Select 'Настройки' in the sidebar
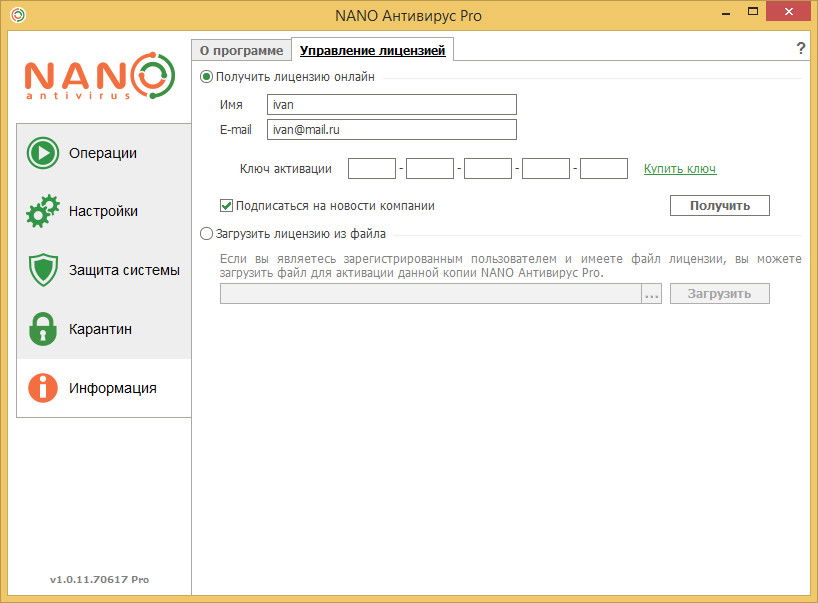This screenshot has width=818, height=603. point(103,211)
